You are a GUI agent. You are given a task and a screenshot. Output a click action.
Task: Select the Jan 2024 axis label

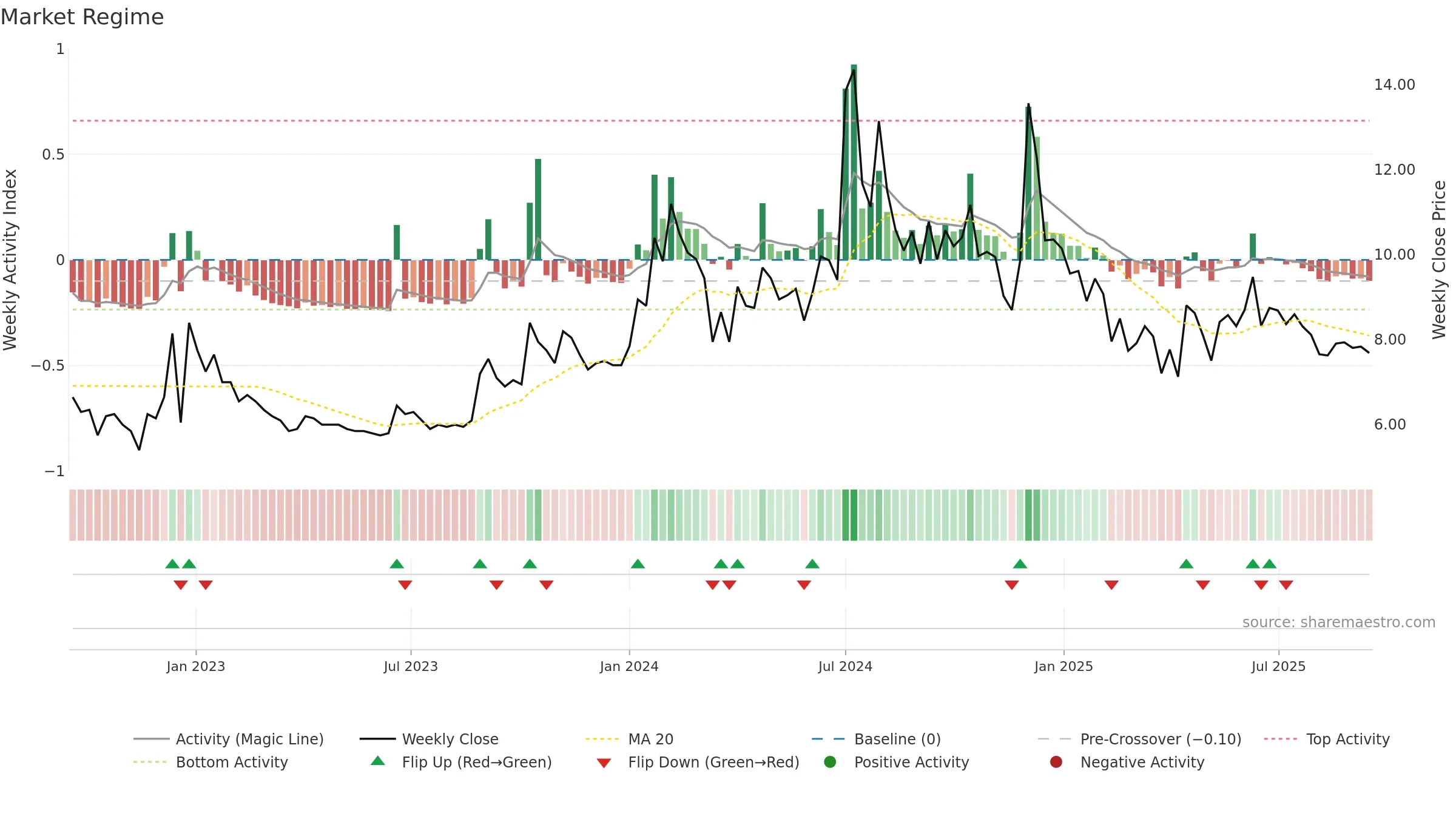point(629,666)
